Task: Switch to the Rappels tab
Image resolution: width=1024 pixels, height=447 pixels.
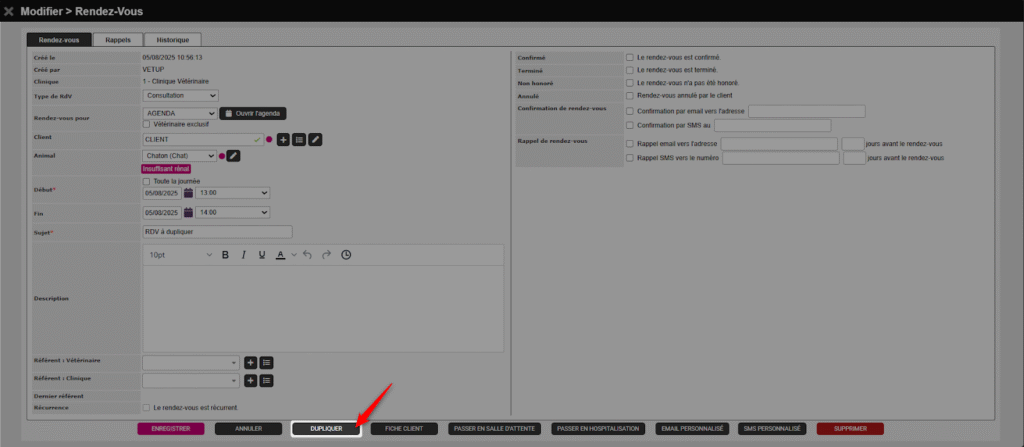Action: [118, 40]
